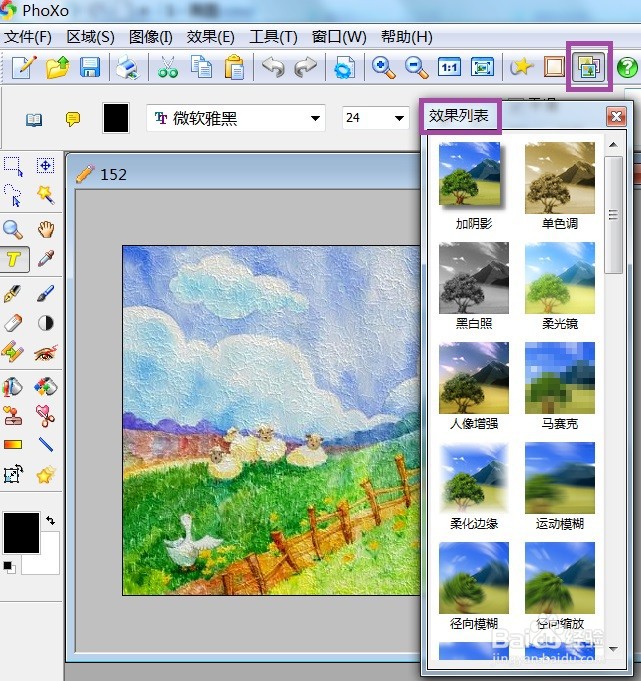Select the rectangle selection tool
The image size is (641, 681).
click(x=13, y=166)
